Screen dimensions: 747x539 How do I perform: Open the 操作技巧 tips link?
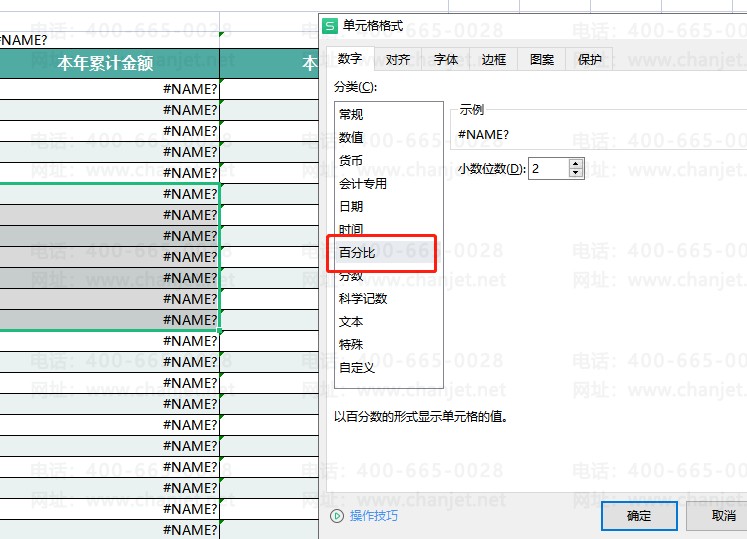point(374,516)
